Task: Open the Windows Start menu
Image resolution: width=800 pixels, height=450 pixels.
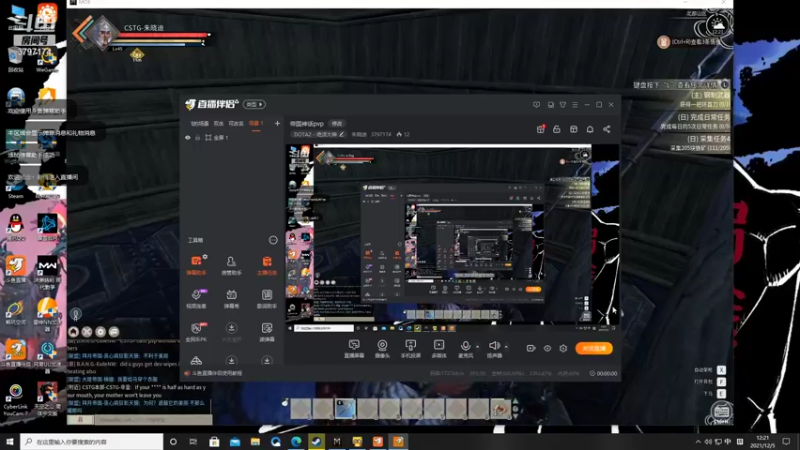Action: coord(10,441)
